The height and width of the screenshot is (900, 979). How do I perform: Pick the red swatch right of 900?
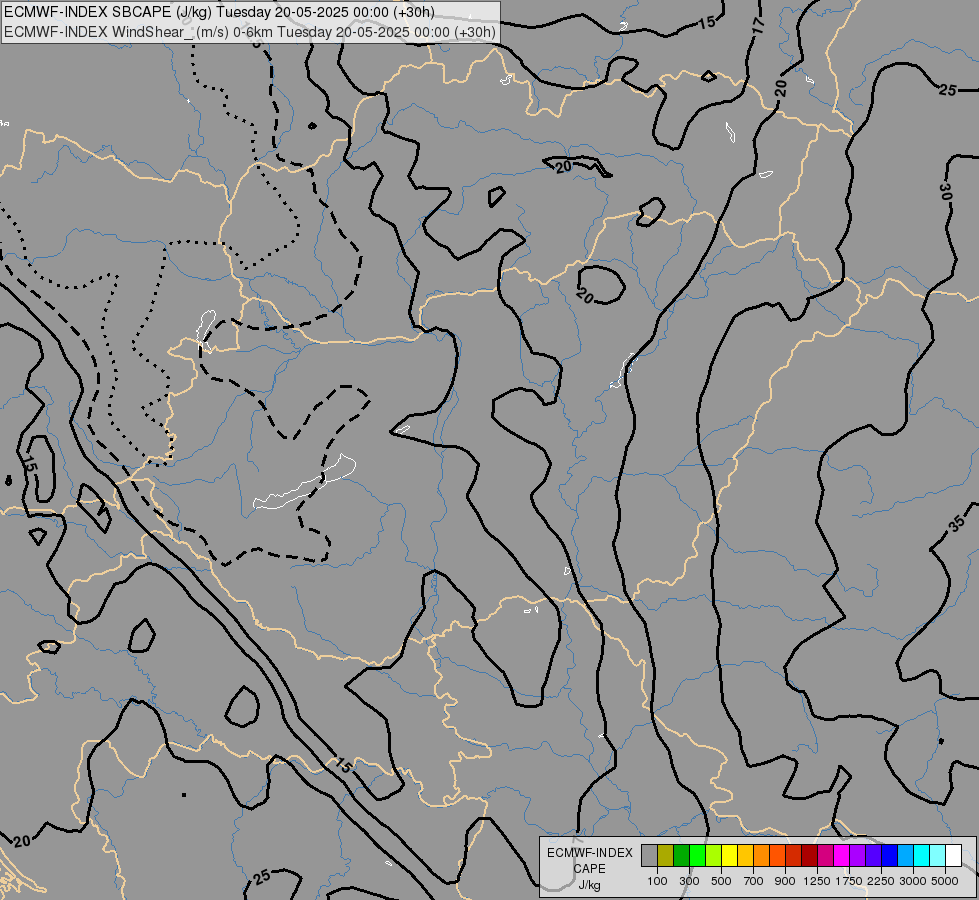click(794, 855)
